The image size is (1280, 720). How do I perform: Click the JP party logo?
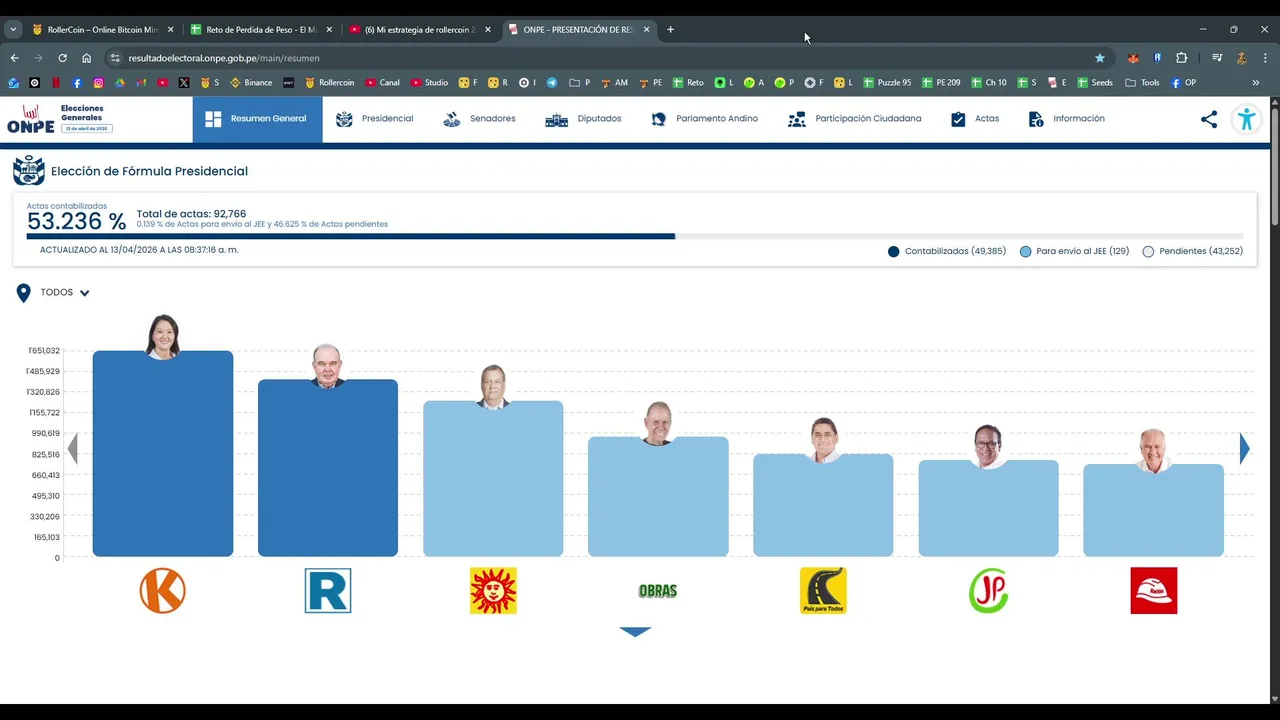pos(988,590)
